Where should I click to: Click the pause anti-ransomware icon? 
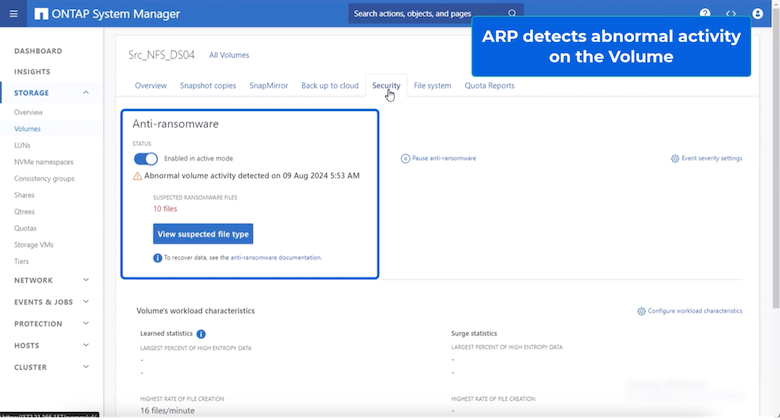(x=405, y=158)
